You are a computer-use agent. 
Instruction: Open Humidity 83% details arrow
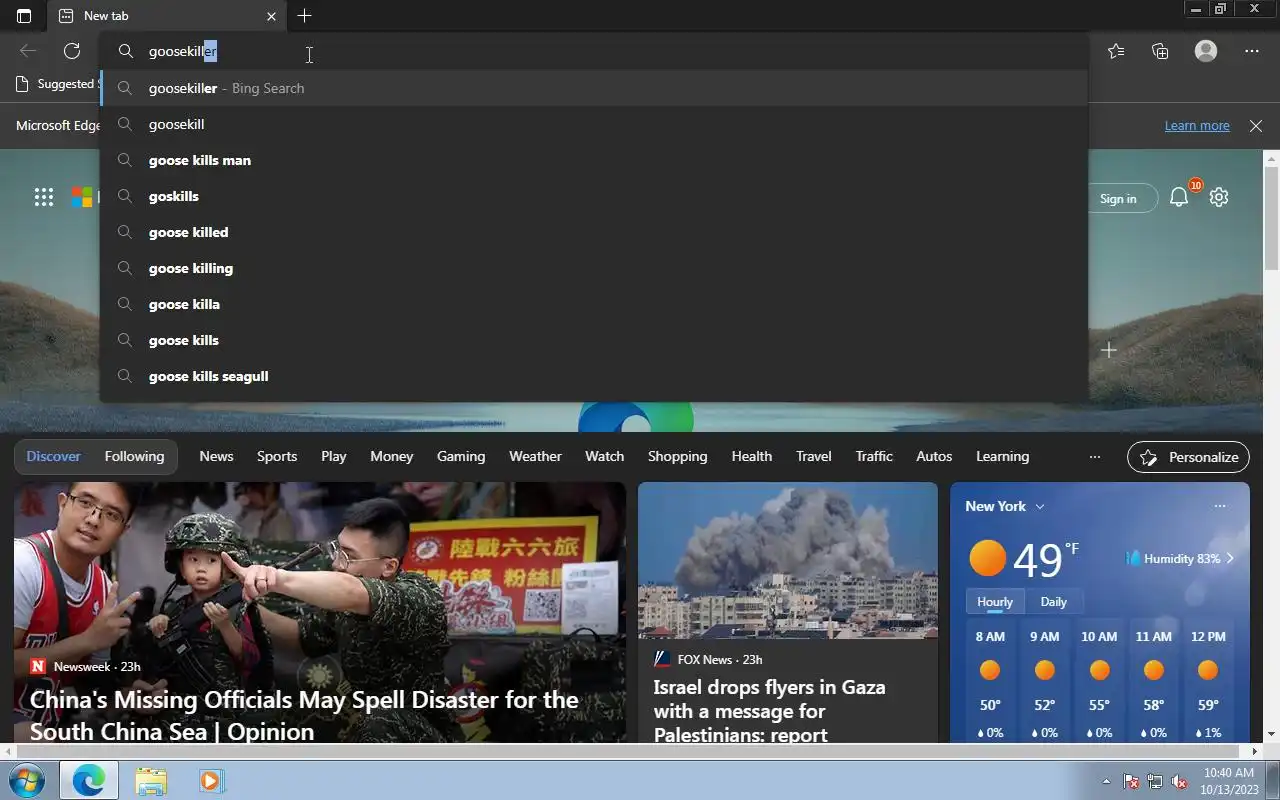(x=1230, y=558)
